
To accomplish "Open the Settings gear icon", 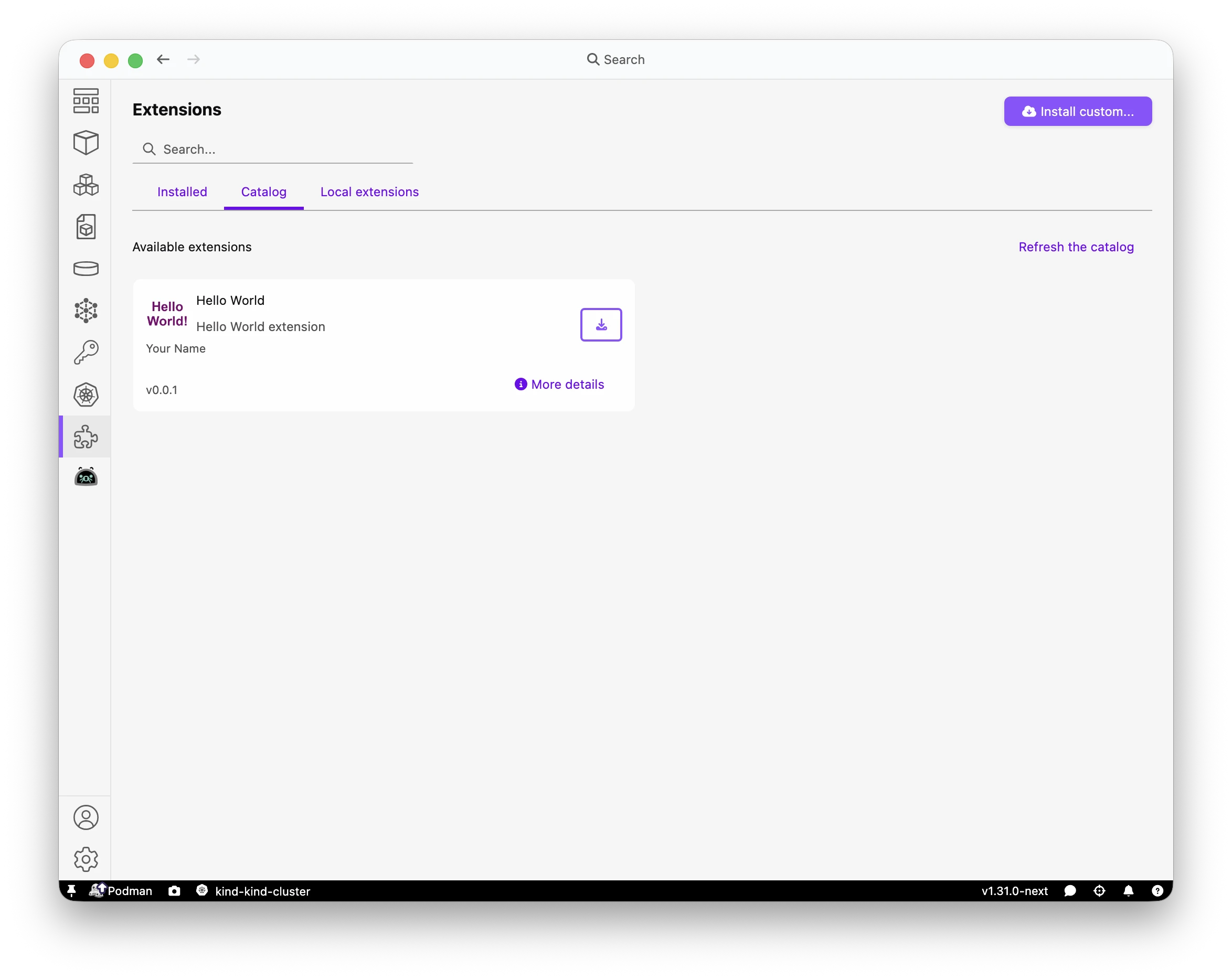I will (x=86, y=859).
